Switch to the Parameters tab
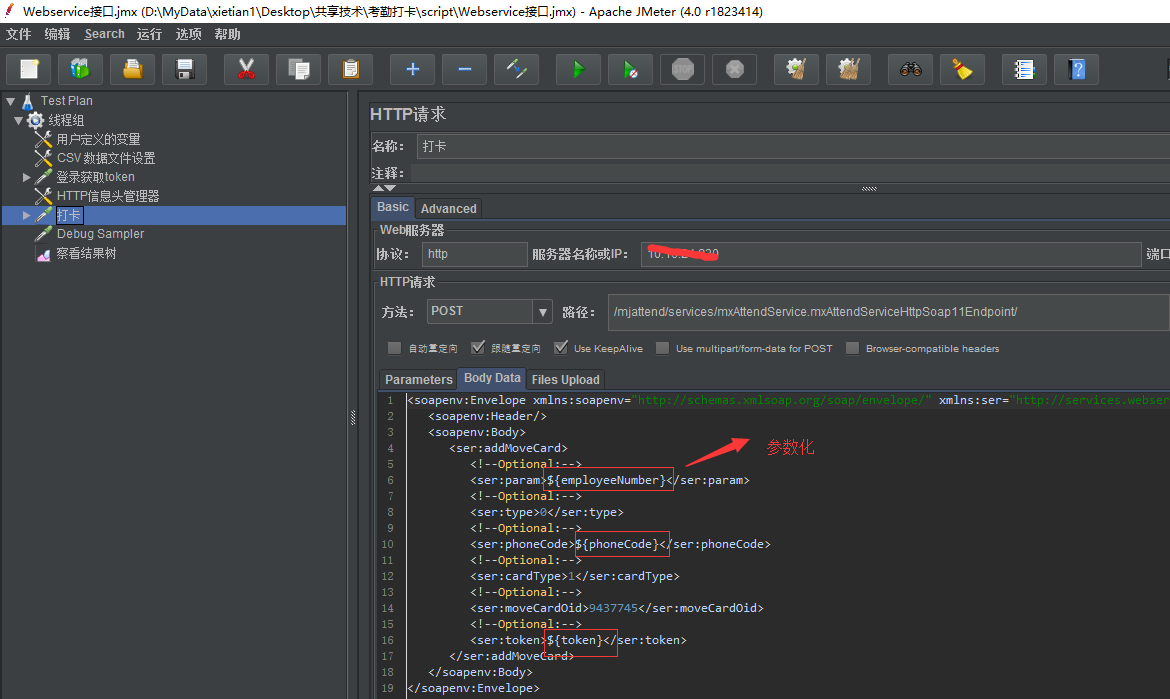The height and width of the screenshot is (699, 1170). coord(419,380)
